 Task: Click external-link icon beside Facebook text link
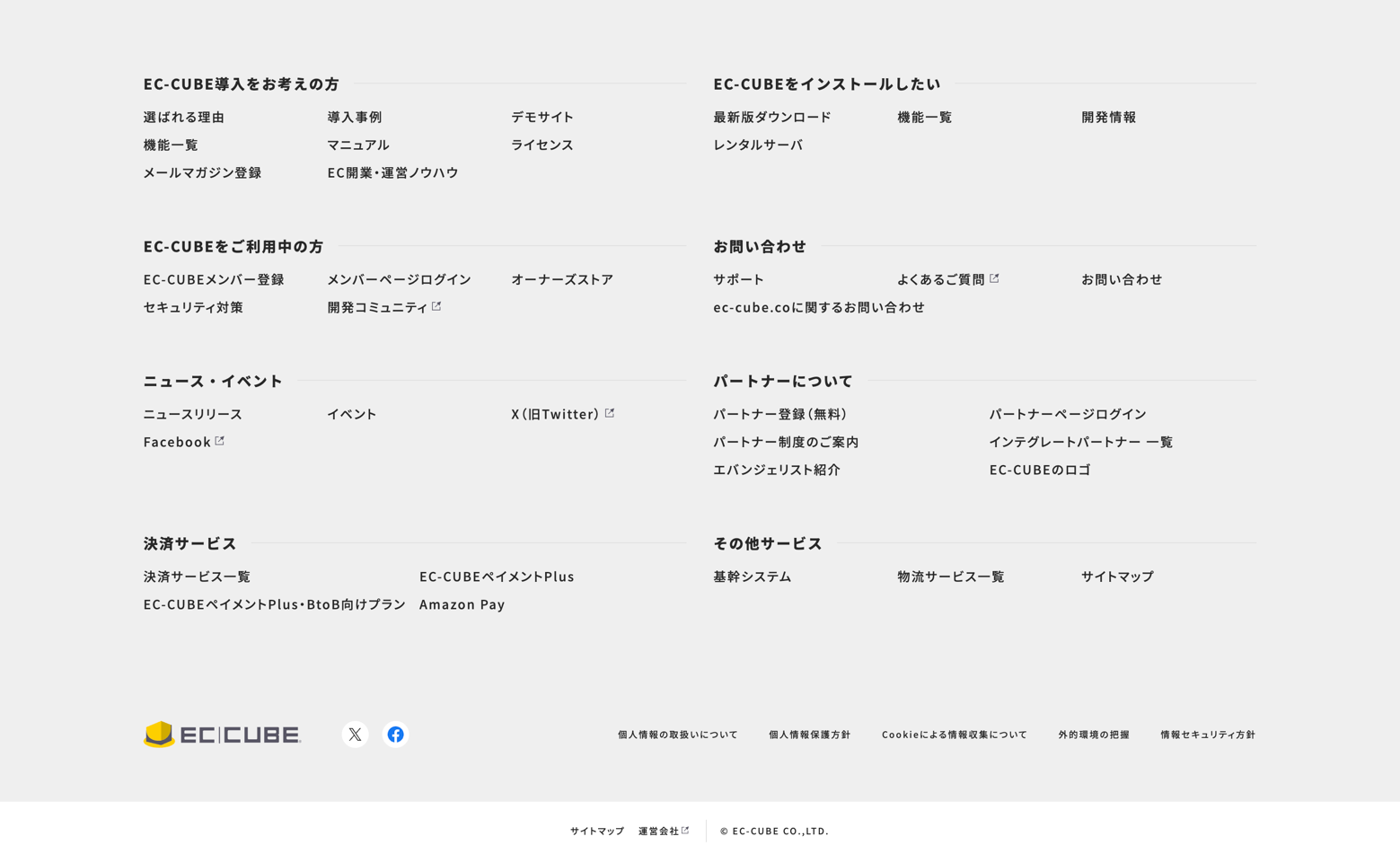pyautogui.click(x=220, y=441)
